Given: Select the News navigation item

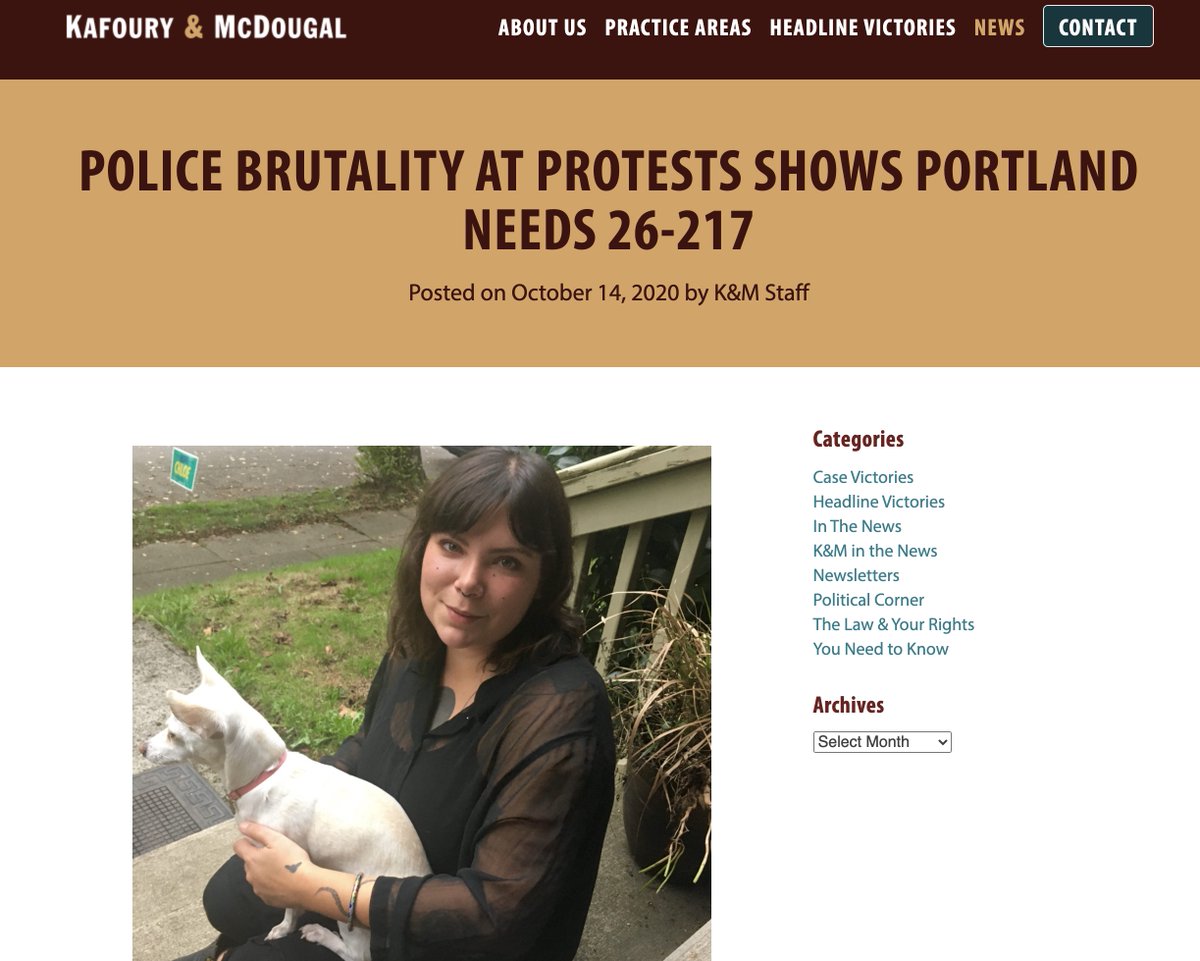Looking at the screenshot, I should (x=999, y=27).
